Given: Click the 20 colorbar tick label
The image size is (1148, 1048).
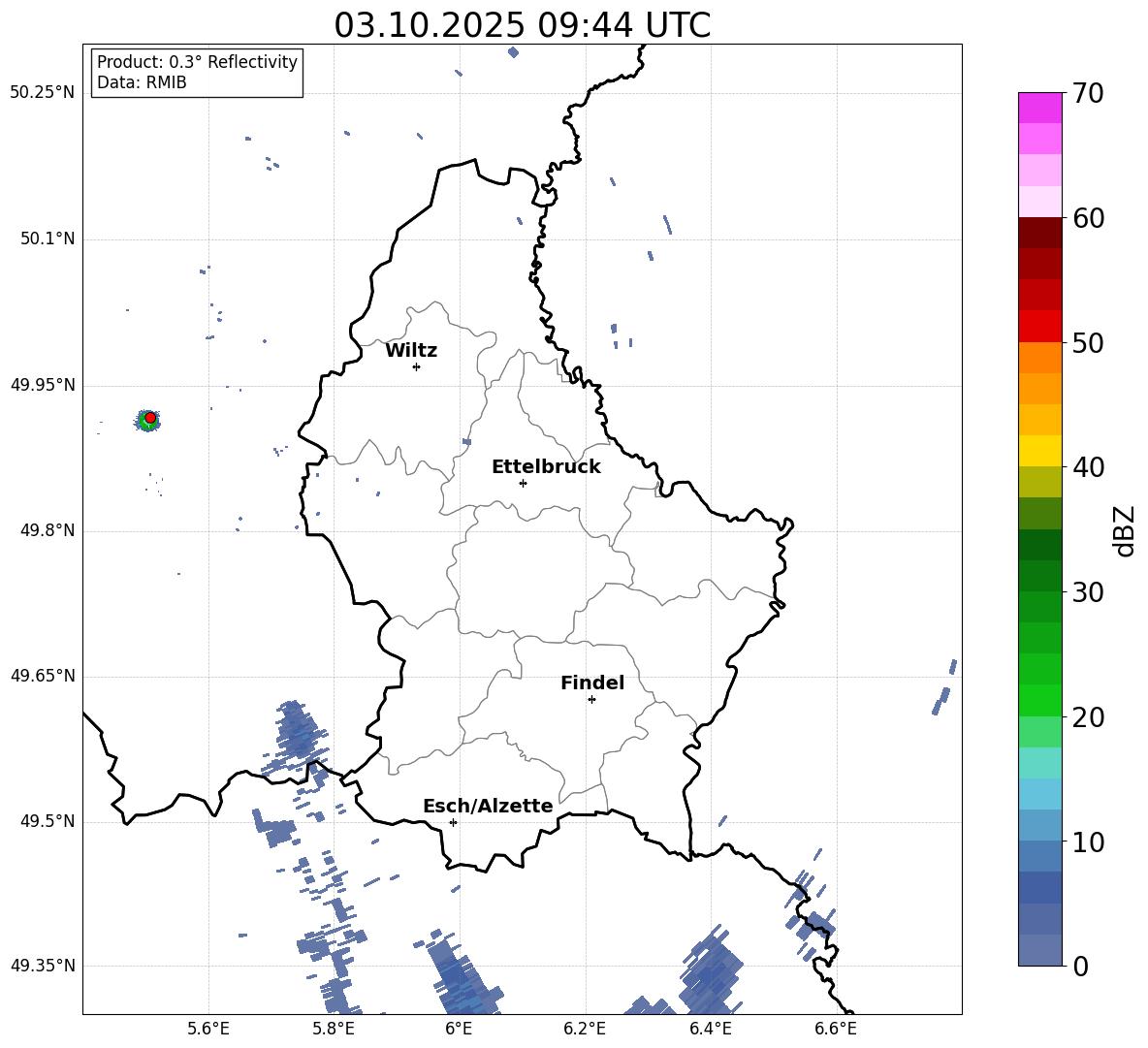Looking at the screenshot, I should (1088, 717).
